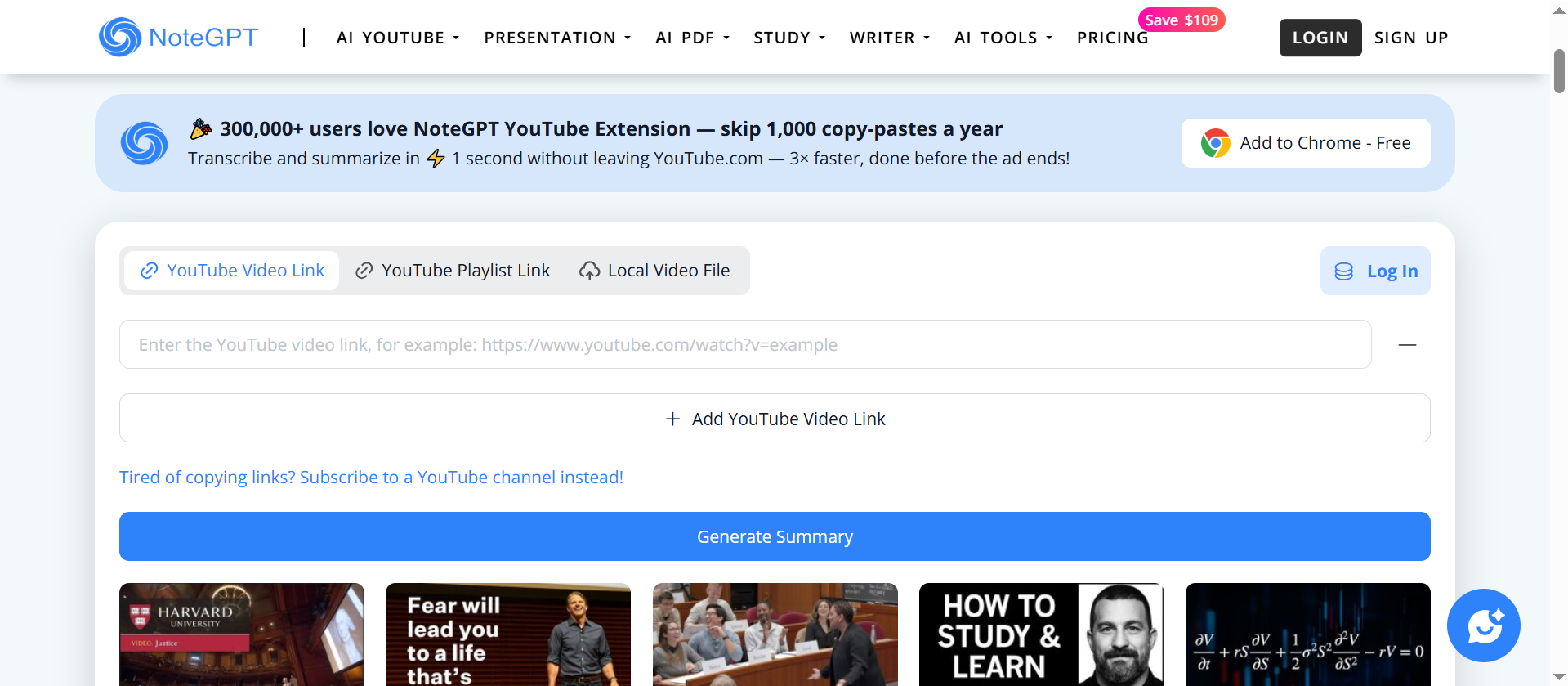Expand the Presentation dropdown menu

557,38
